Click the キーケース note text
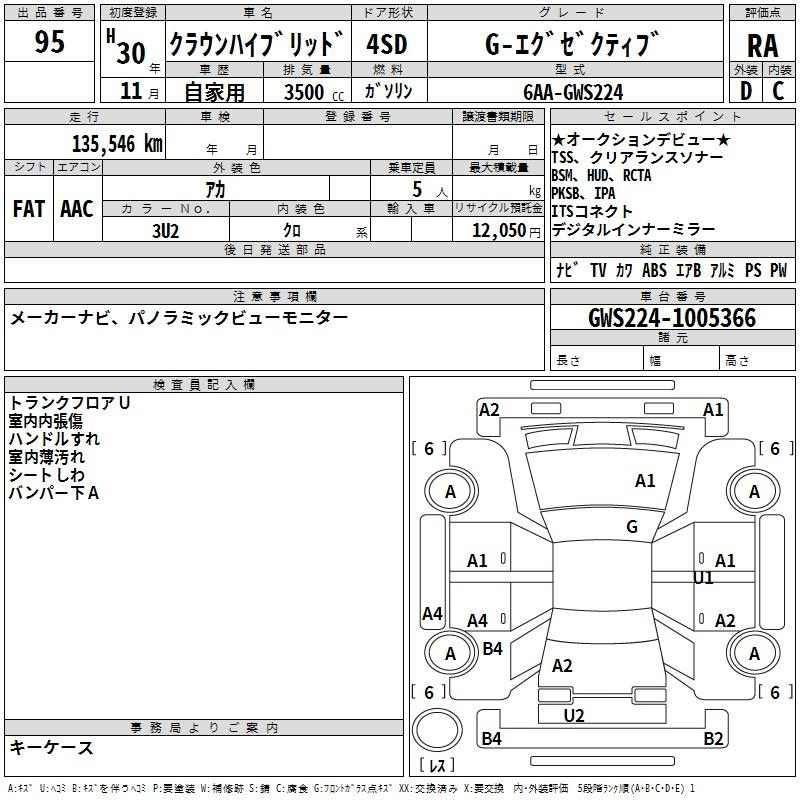 click(x=52, y=747)
